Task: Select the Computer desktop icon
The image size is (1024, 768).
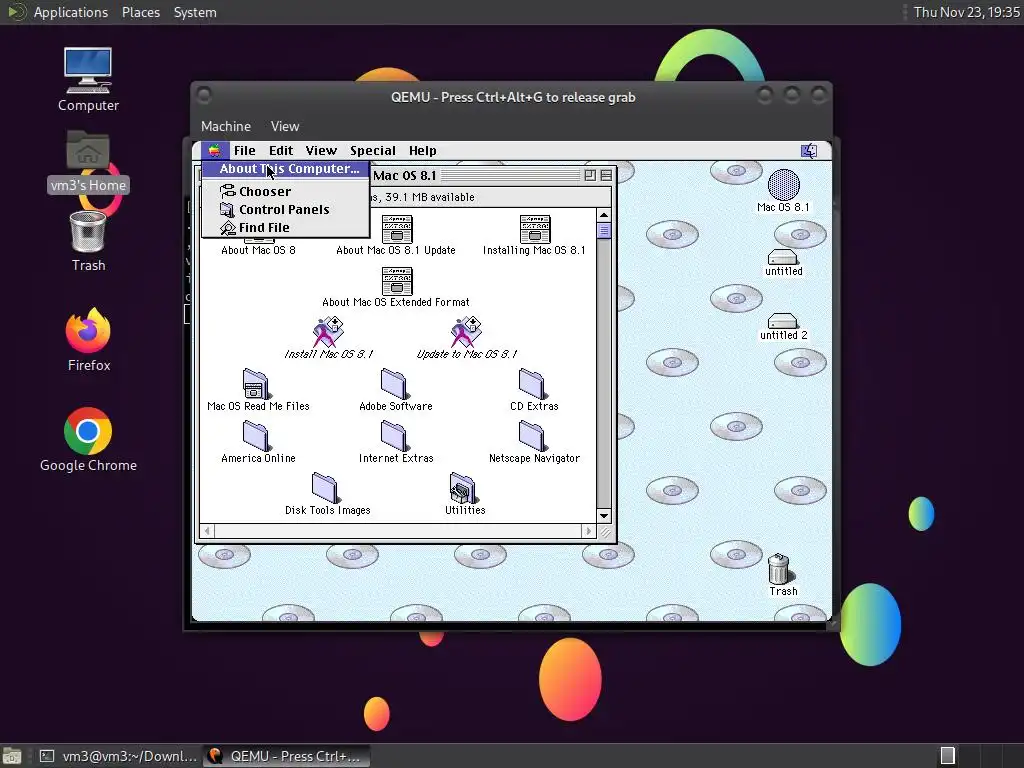Action: 88,80
